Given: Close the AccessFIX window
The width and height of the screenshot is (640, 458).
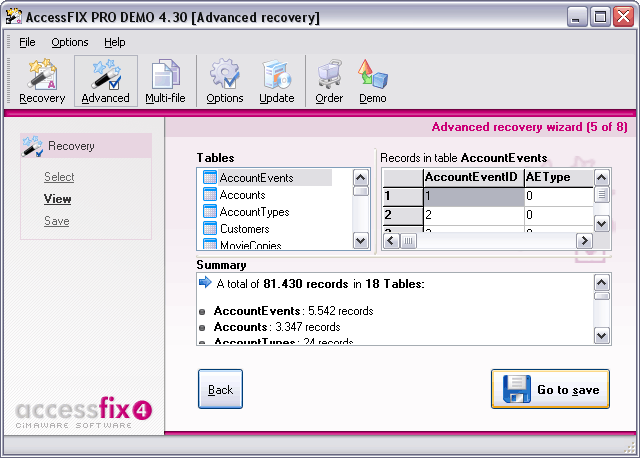Looking at the screenshot, I should [624, 17].
